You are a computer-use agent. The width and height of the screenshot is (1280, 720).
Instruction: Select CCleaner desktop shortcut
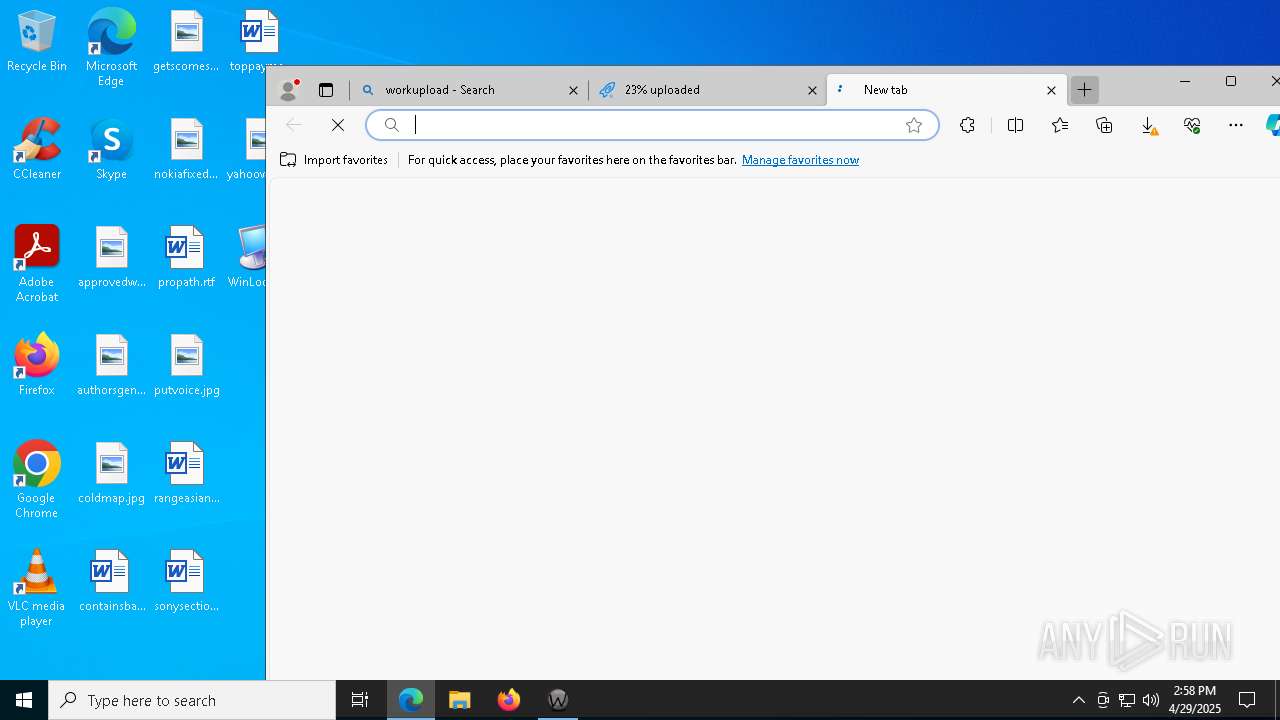coord(37,150)
